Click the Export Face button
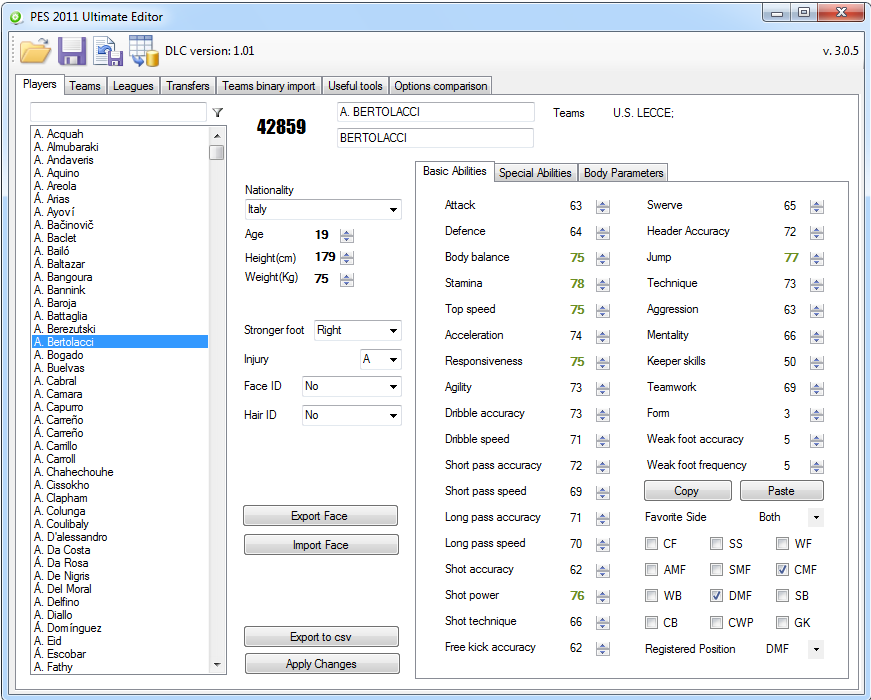This screenshot has width=871, height=700. [x=320, y=516]
